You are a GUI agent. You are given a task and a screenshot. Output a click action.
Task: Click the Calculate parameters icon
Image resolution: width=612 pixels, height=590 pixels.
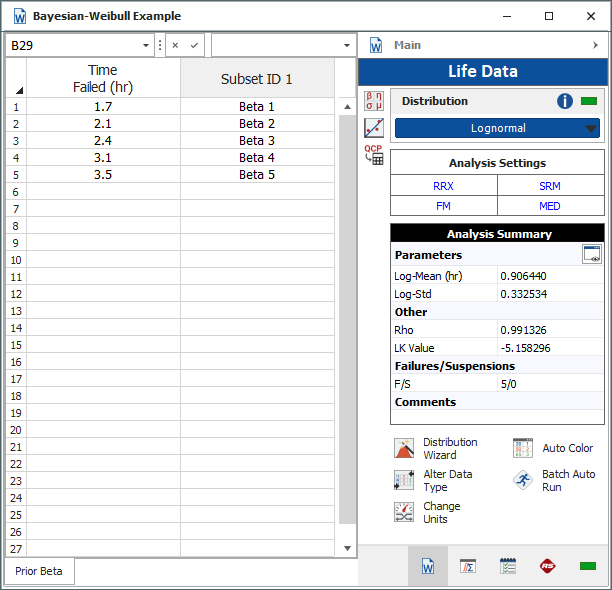(x=374, y=101)
